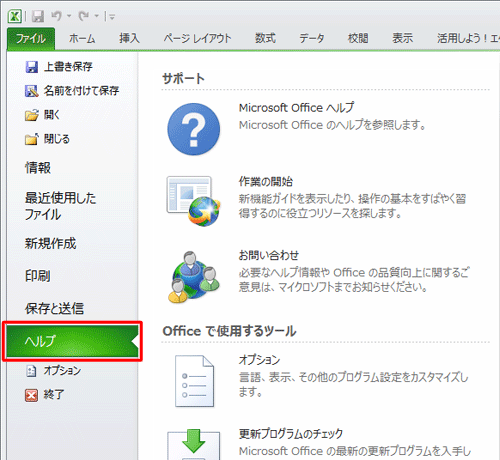This screenshot has height=460, width=500.
Task: Open the ファイル tab
Action: pyautogui.click(x=31, y=39)
